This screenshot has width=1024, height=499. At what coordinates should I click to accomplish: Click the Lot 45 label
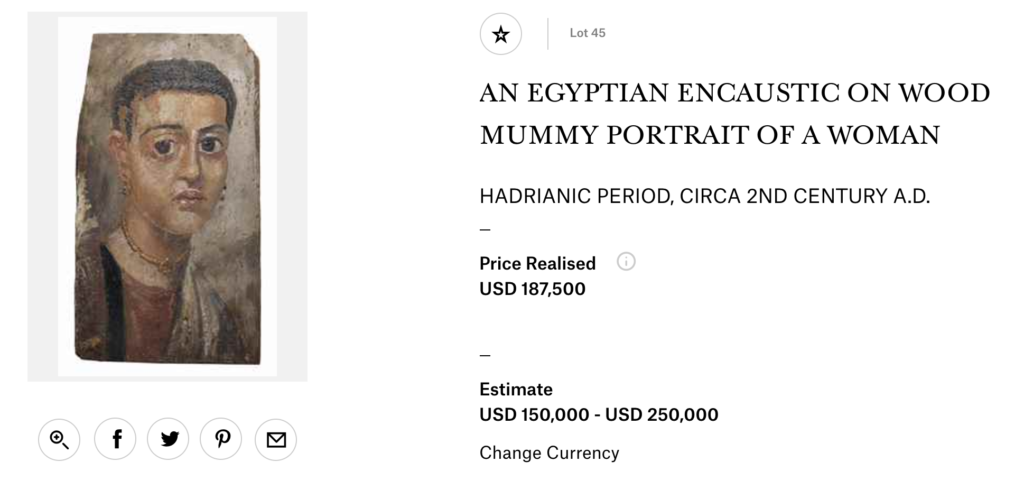point(587,33)
